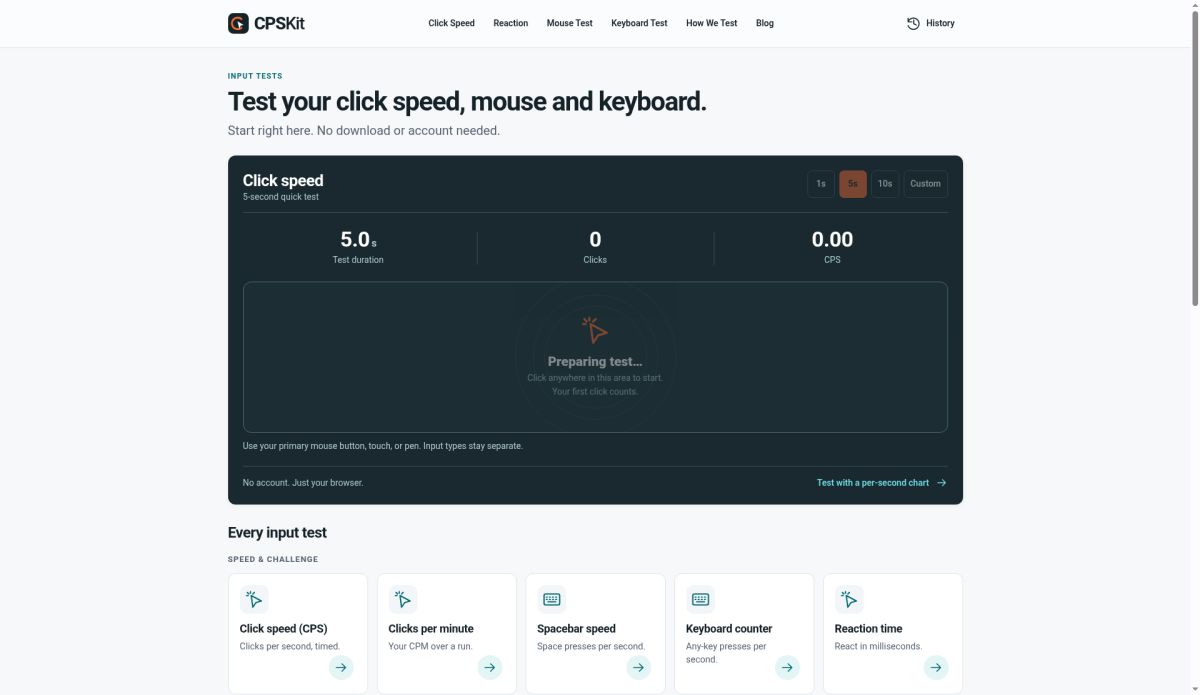The image size is (1200, 695).
Task: Click the Preparing test click area
Action: click(595, 357)
